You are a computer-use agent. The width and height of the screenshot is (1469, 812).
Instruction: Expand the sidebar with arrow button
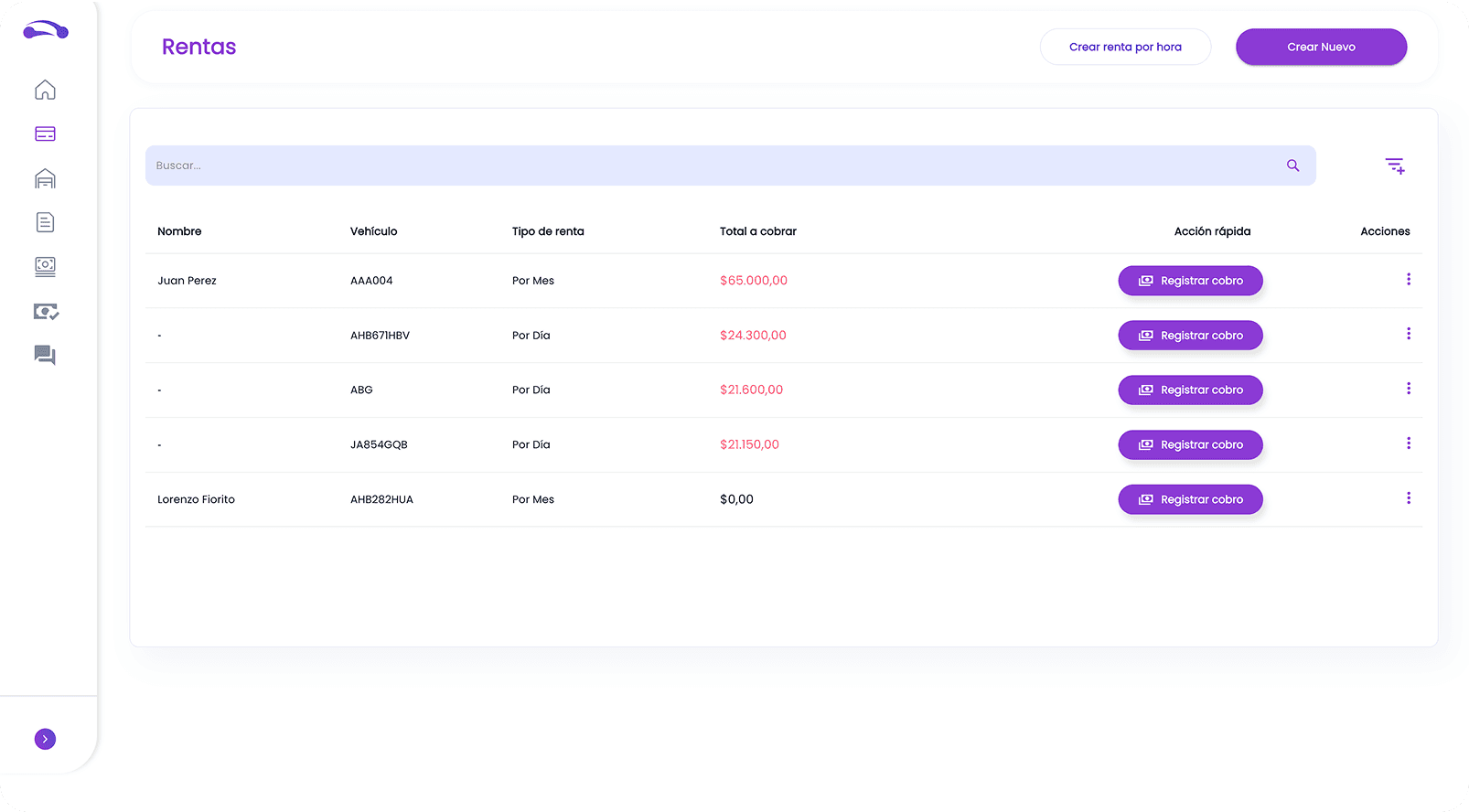click(45, 739)
